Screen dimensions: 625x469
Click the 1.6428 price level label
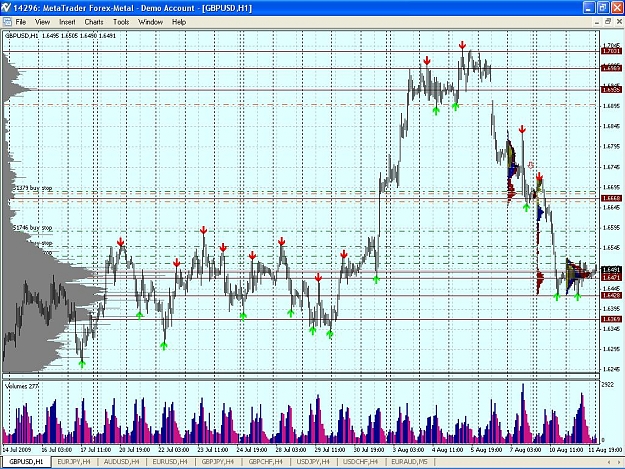pos(611,295)
